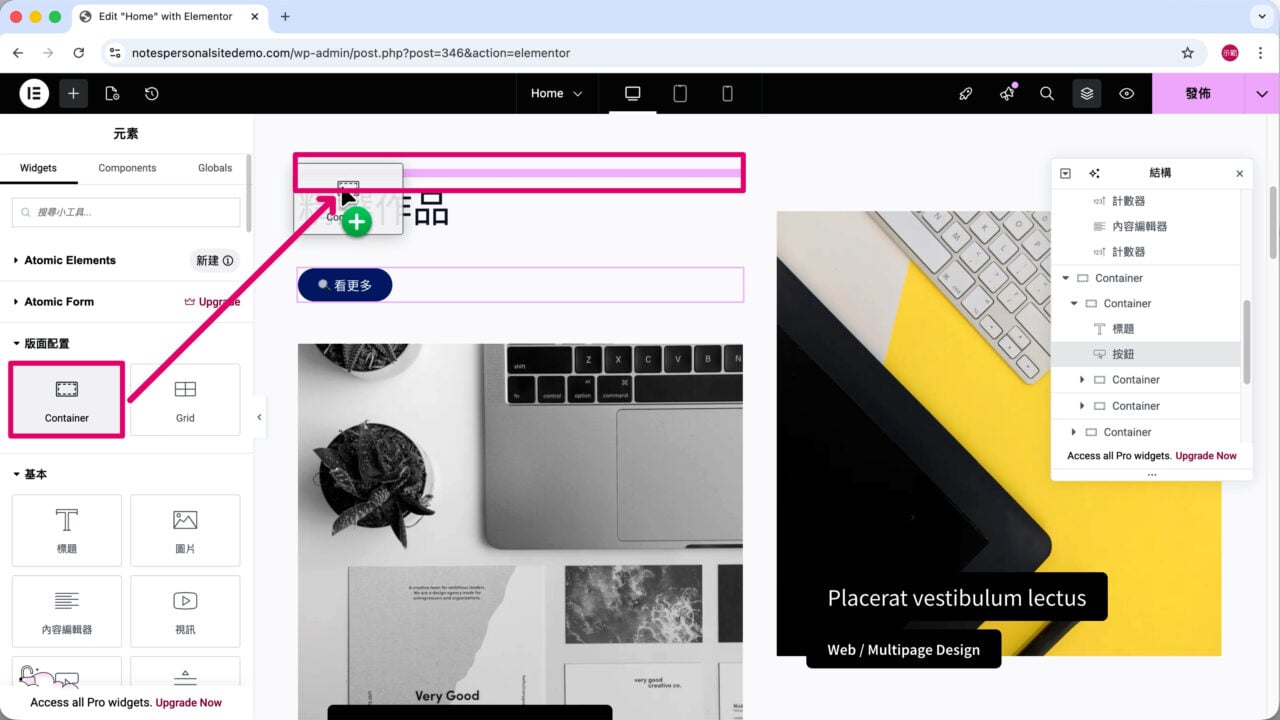Switch to Desktop responsive view
1280x720 pixels.
click(x=633, y=93)
